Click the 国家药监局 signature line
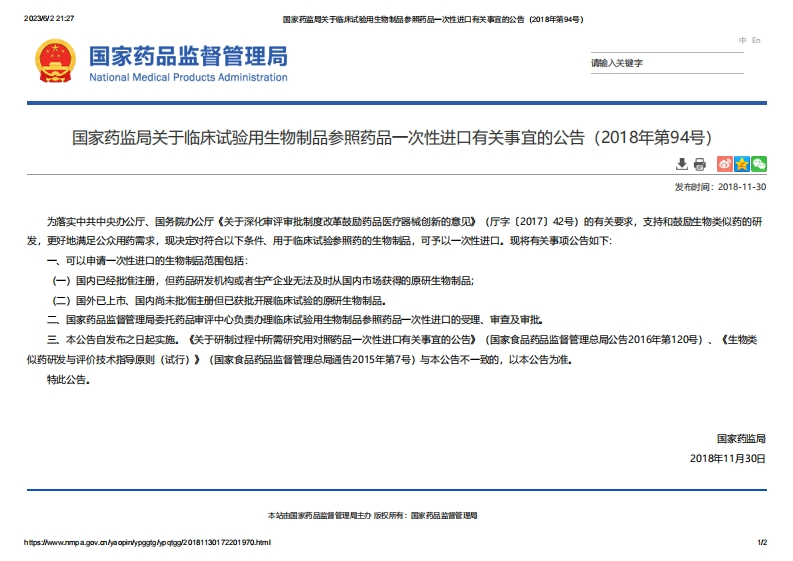Screen dimensions: 793x561 [740, 438]
